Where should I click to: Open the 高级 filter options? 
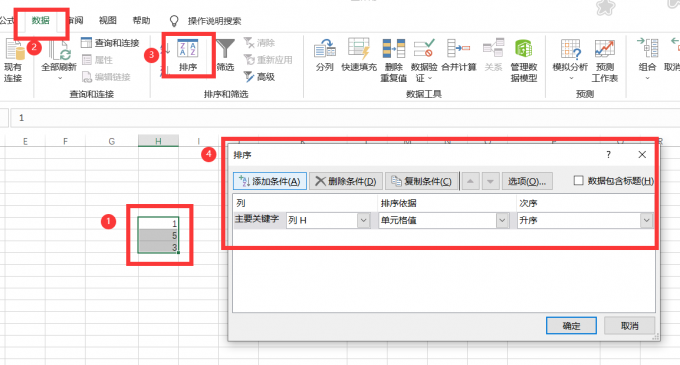[x=259, y=77]
